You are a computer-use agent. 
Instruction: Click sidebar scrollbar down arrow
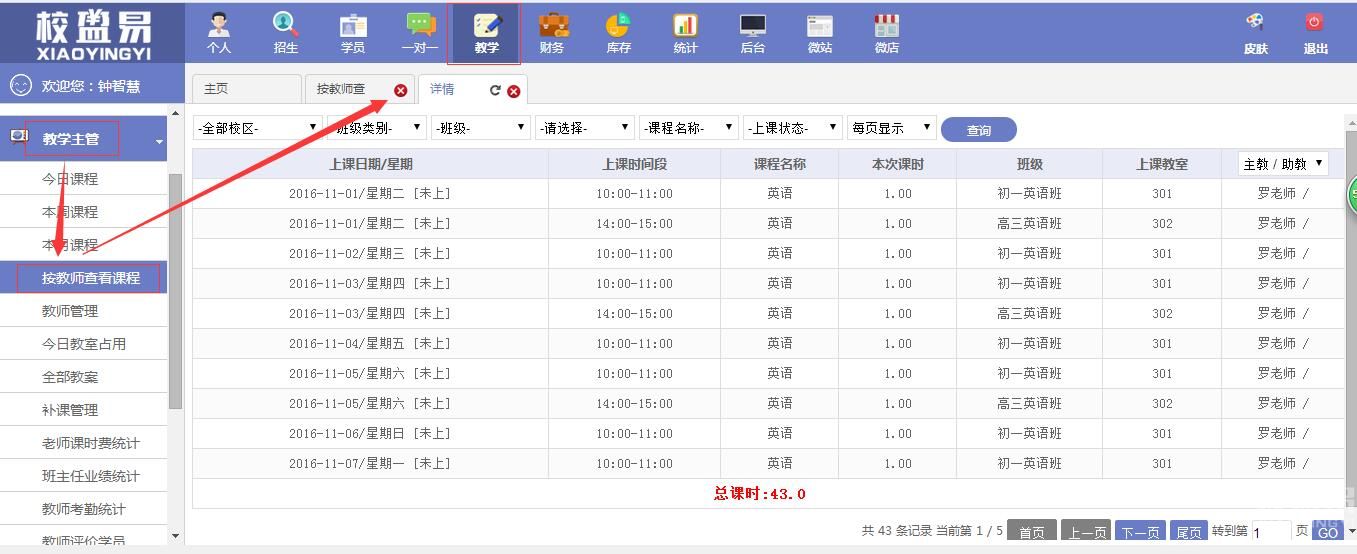coord(176,537)
